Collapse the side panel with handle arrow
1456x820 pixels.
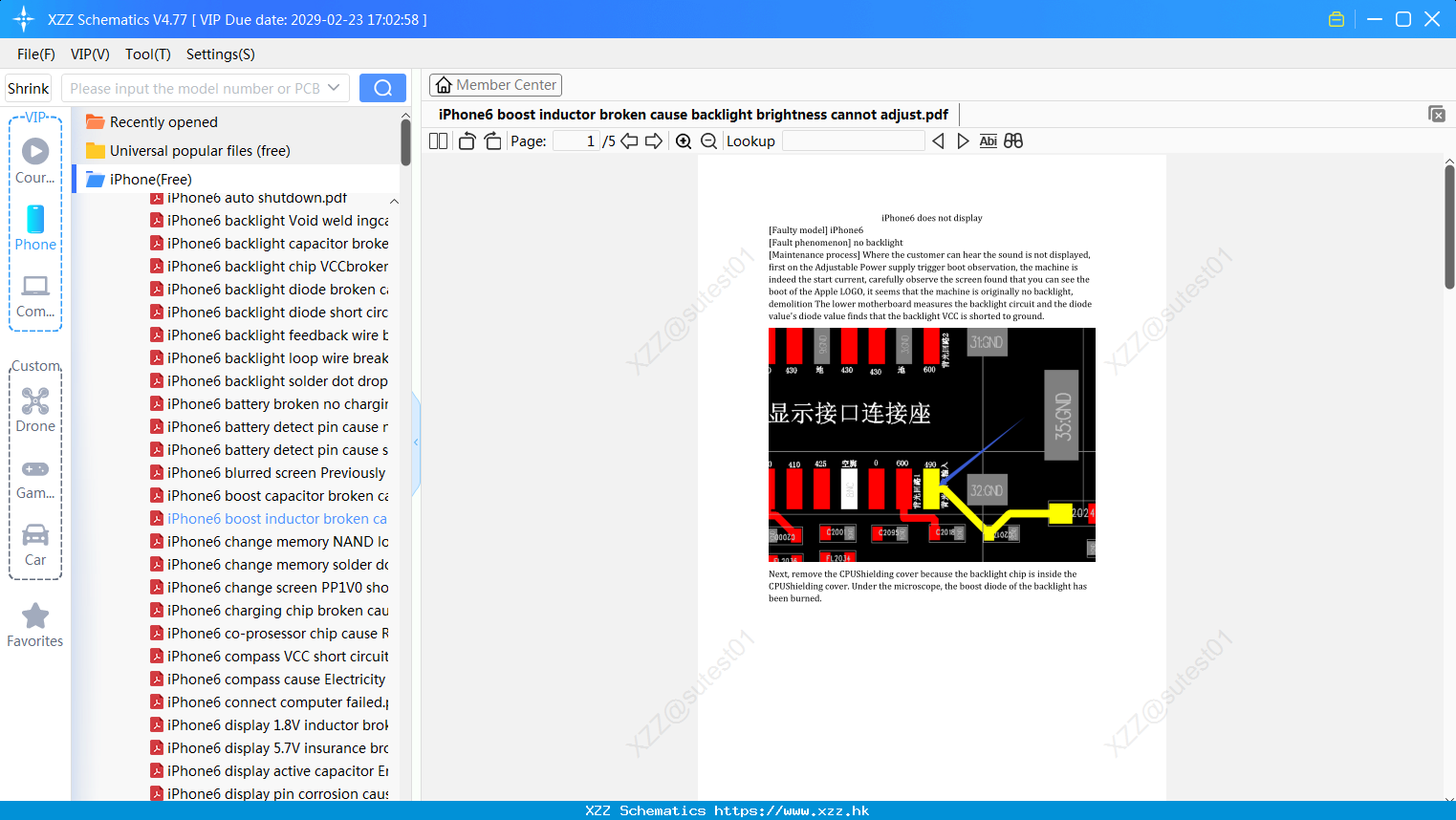[416, 442]
